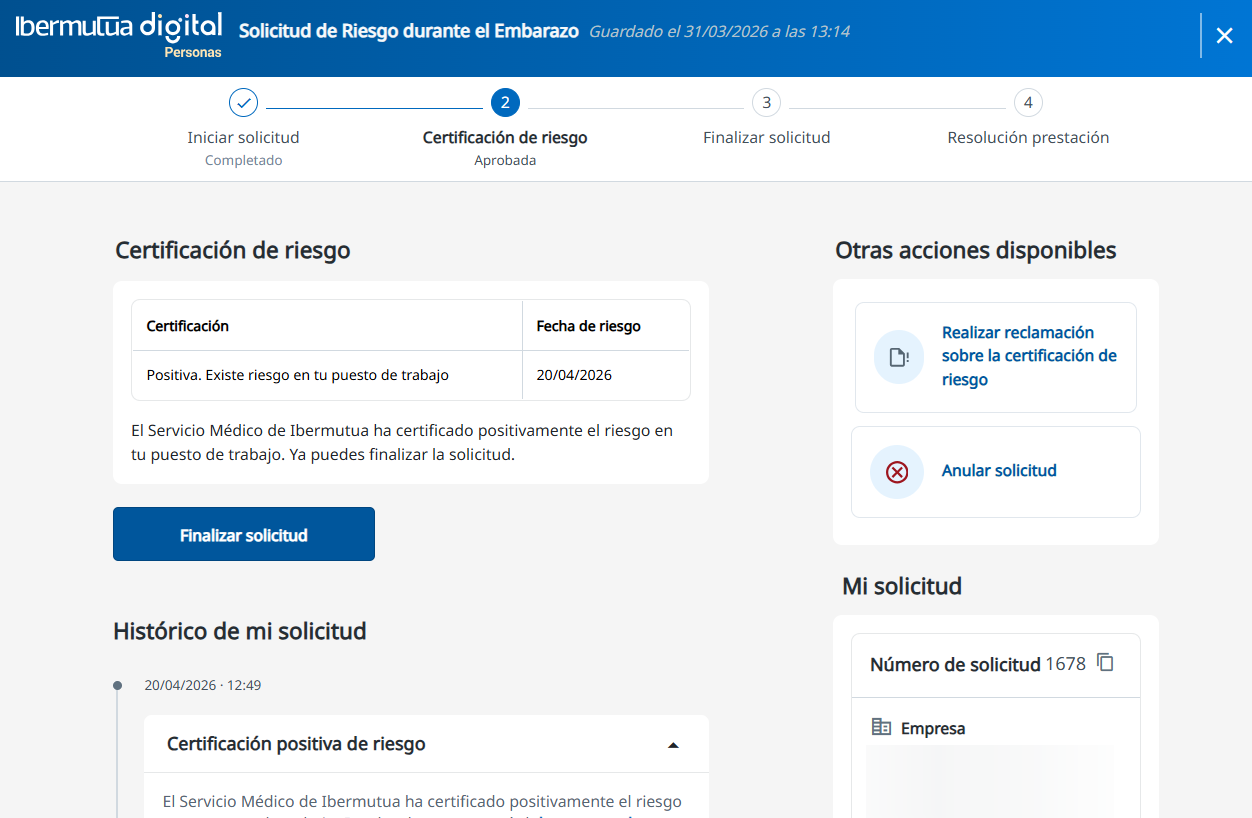1252x818 pixels.
Task: Click the completed checkmark step icon
Action: [243, 103]
